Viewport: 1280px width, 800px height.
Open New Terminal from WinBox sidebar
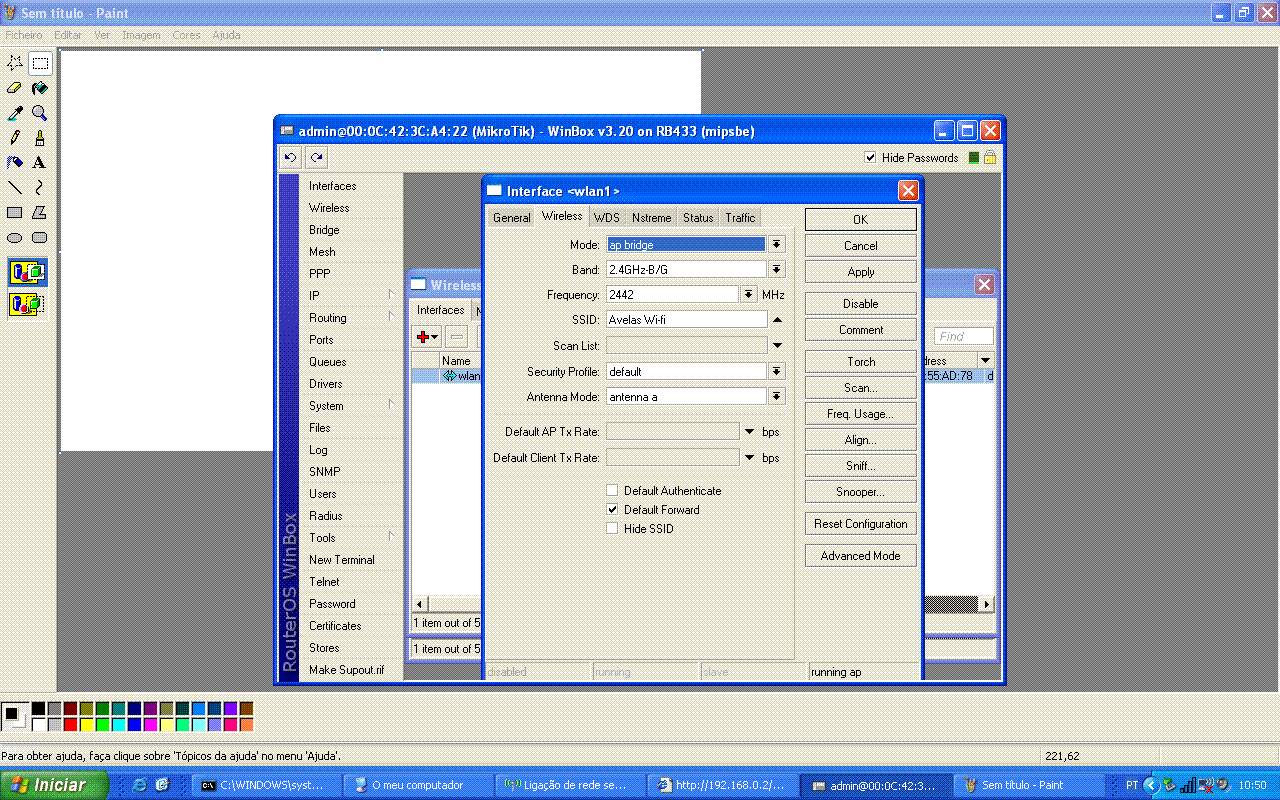[342, 560]
